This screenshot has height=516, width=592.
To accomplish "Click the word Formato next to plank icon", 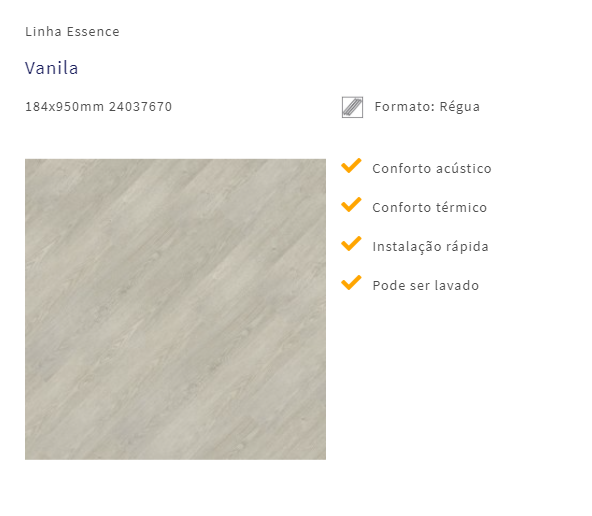I will [x=404, y=107].
